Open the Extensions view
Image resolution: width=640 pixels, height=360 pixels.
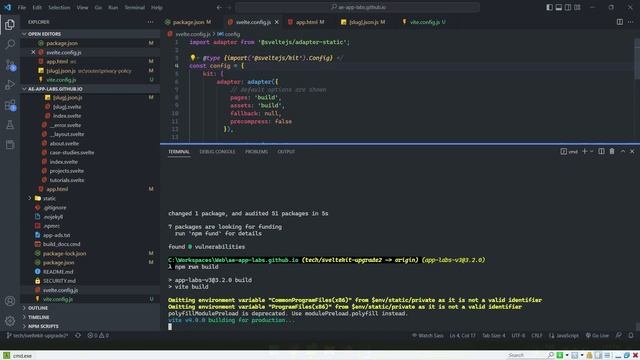(10, 105)
